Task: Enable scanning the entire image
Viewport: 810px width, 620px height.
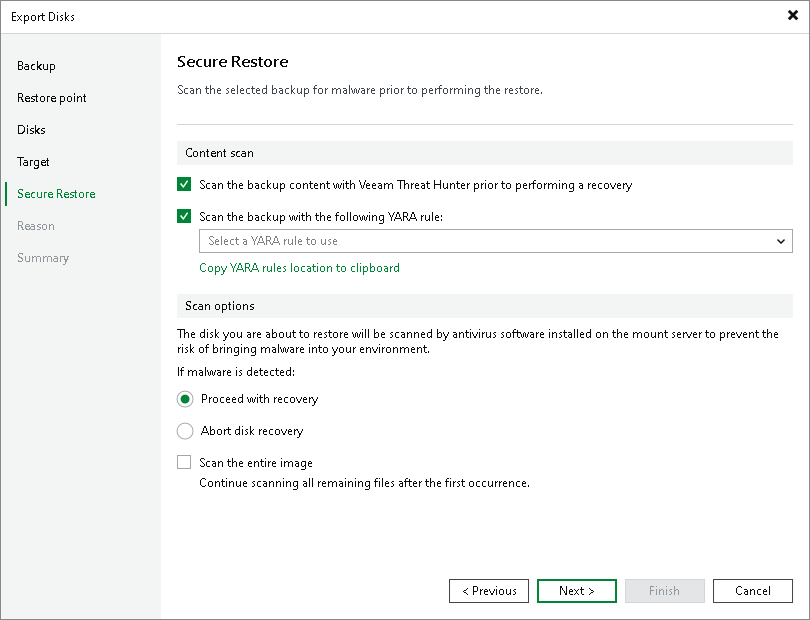Action: click(183, 462)
